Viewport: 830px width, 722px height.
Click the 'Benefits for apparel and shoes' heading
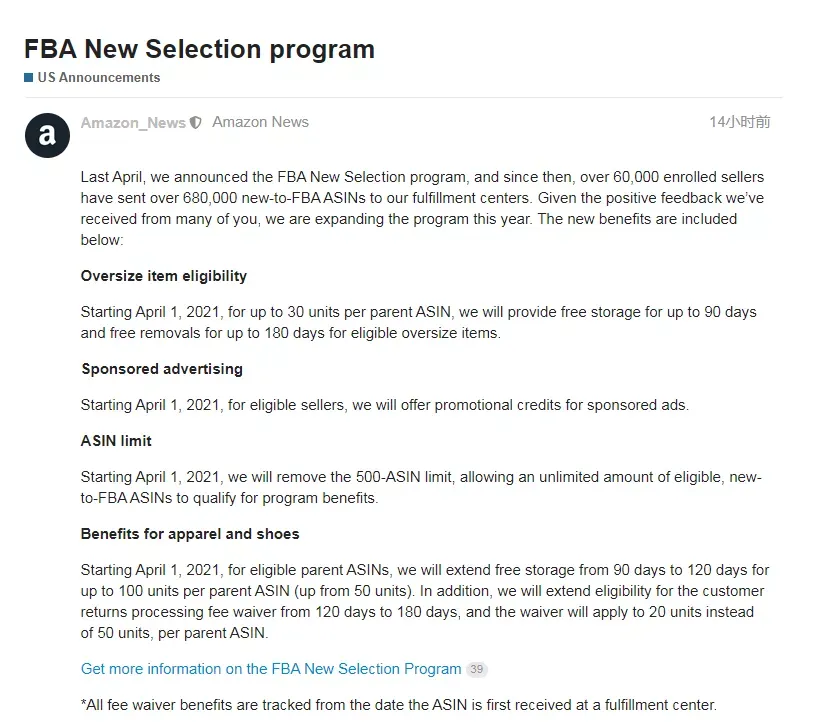(x=190, y=534)
